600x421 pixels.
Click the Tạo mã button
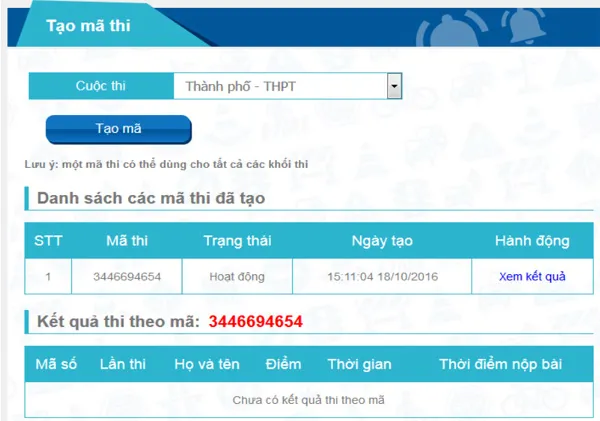[119, 129]
